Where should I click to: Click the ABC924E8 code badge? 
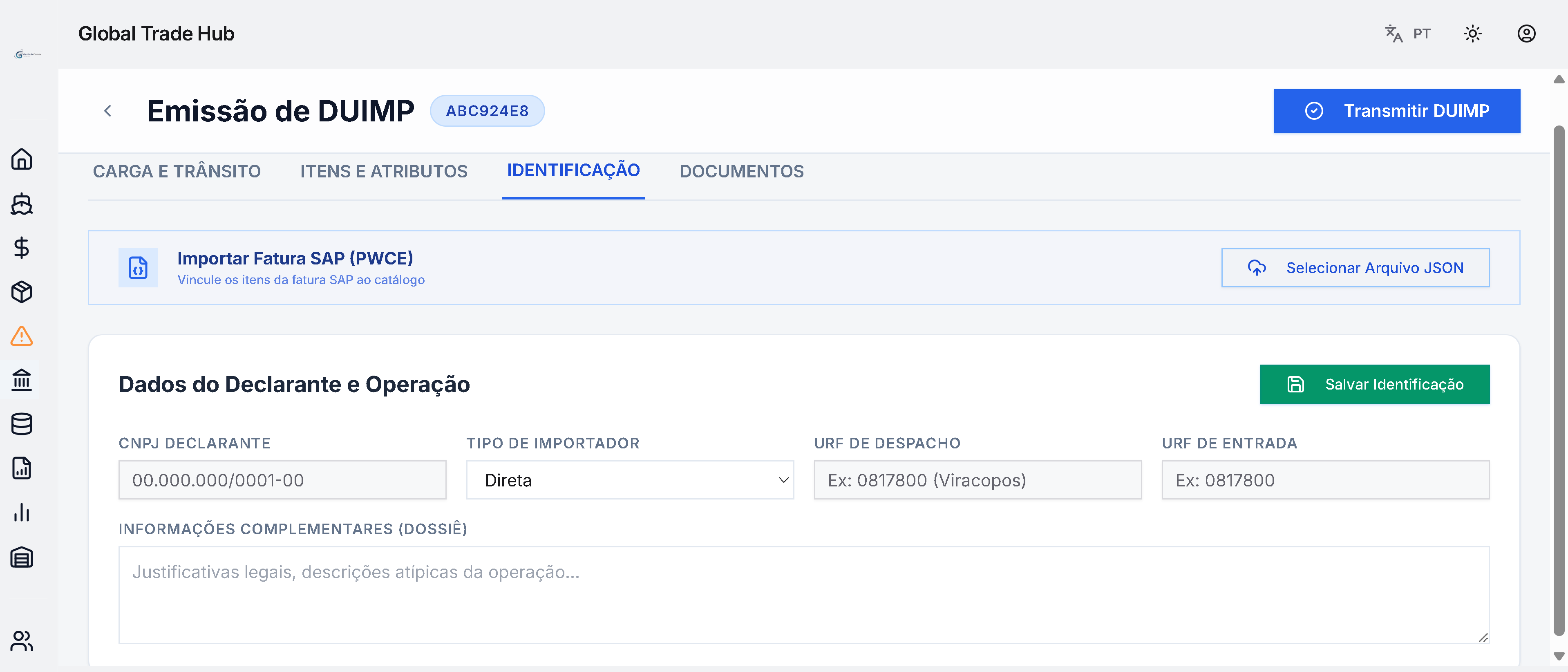pos(487,111)
